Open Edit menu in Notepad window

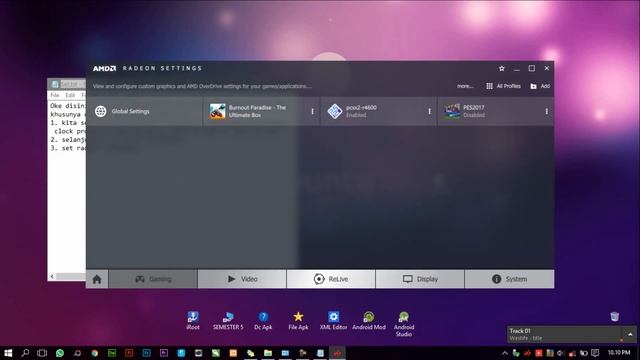click(x=70, y=95)
